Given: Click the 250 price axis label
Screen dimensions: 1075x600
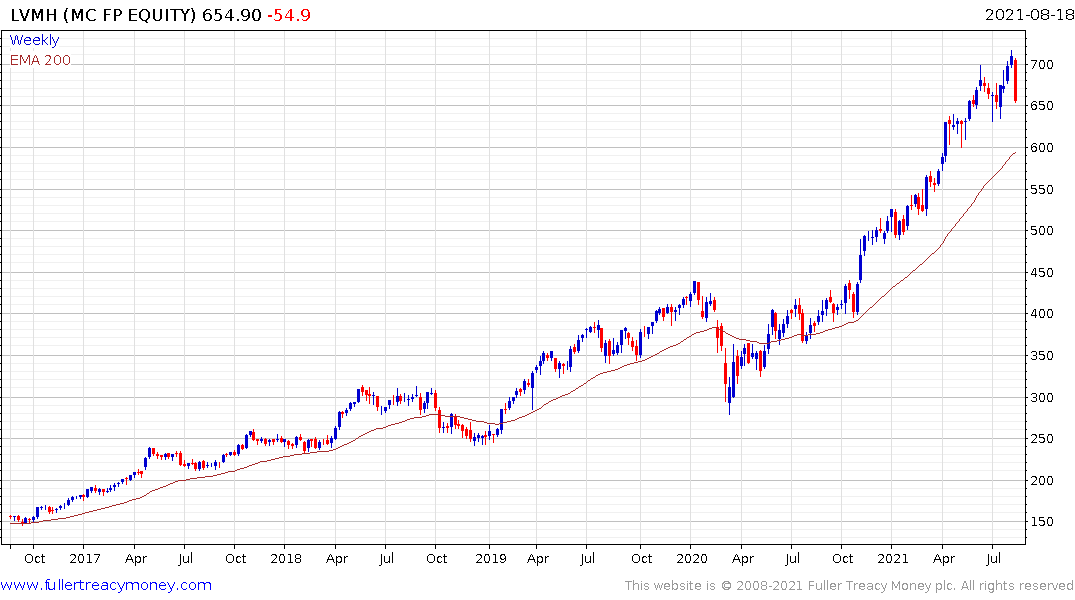Looking at the screenshot, I should pyautogui.click(x=1041, y=438).
